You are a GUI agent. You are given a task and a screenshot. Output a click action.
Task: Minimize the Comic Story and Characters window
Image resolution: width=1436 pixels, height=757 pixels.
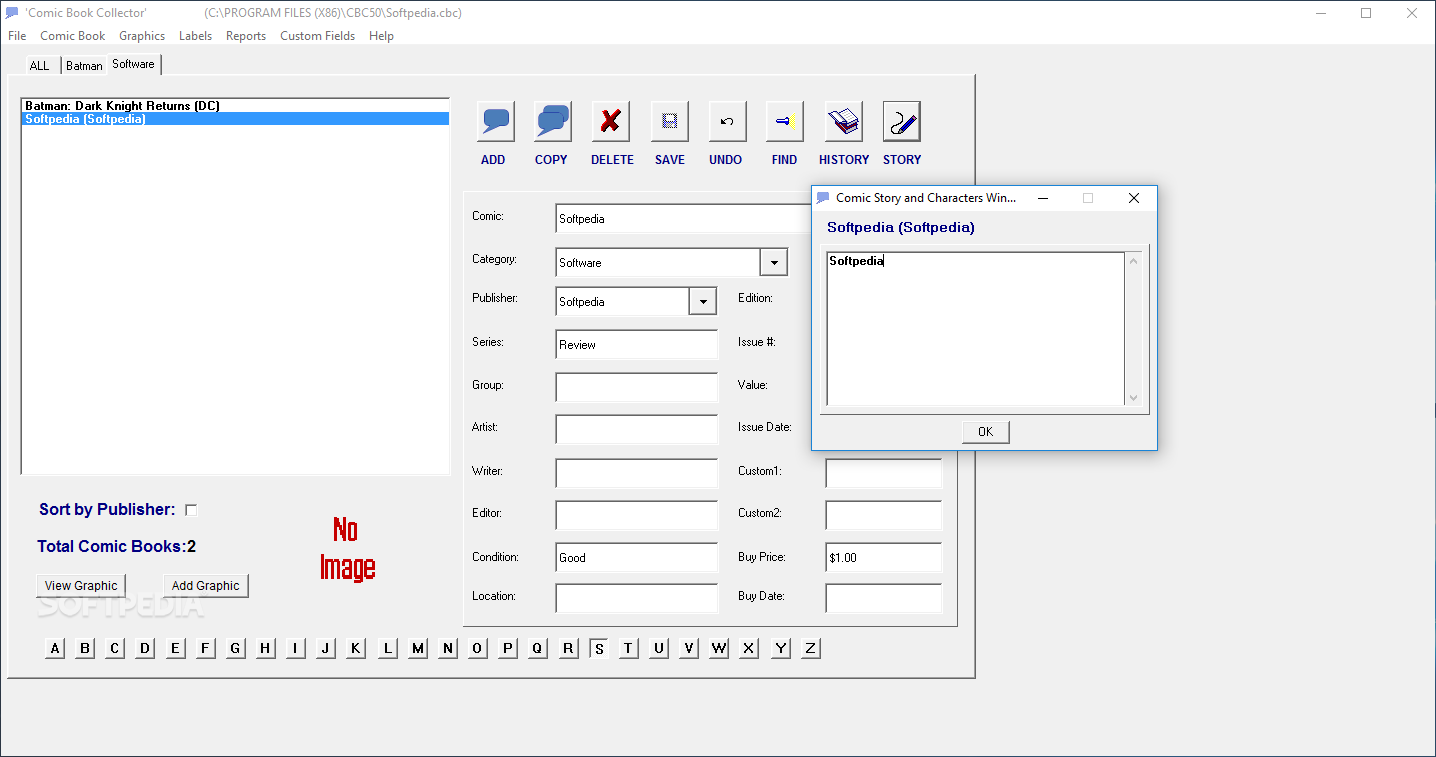(1043, 198)
